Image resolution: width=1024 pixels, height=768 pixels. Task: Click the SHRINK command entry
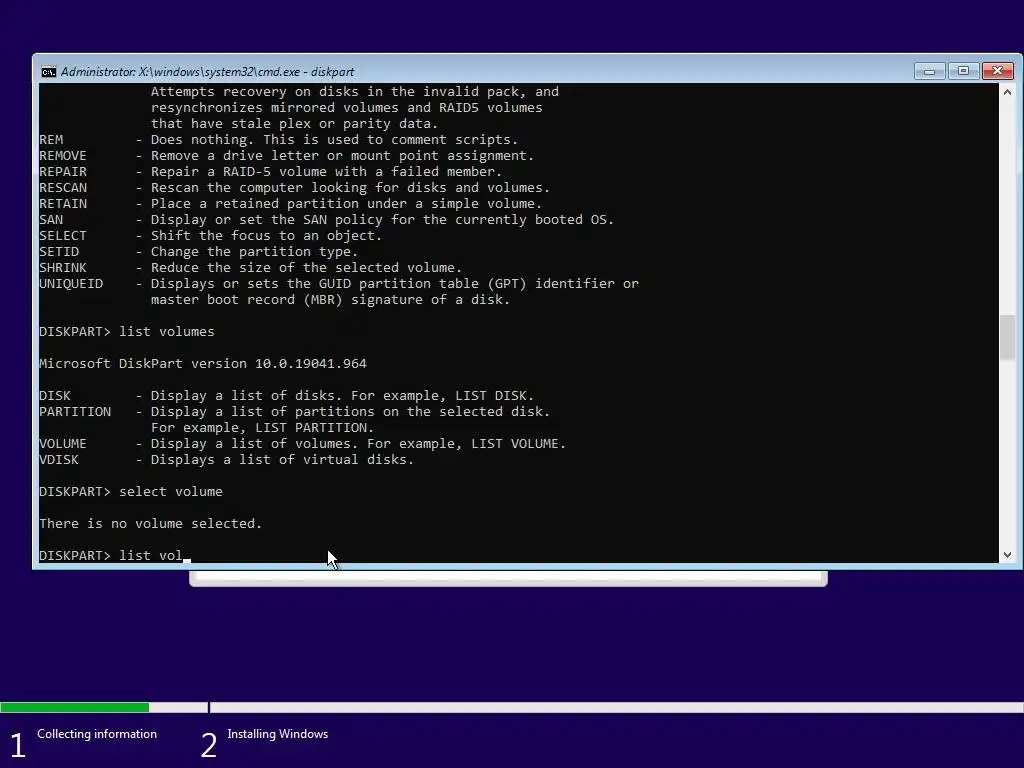pyautogui.click(x=251, y=267)
